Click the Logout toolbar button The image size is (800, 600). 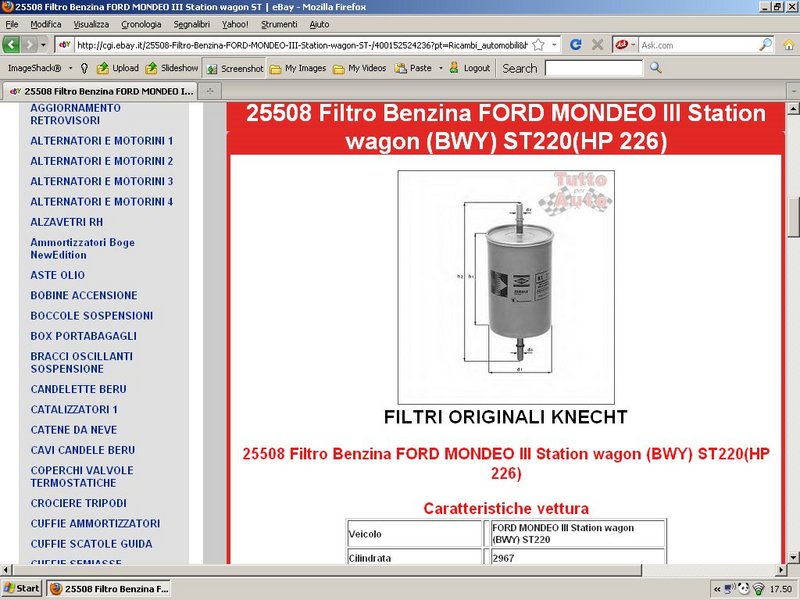pos(470,68)
